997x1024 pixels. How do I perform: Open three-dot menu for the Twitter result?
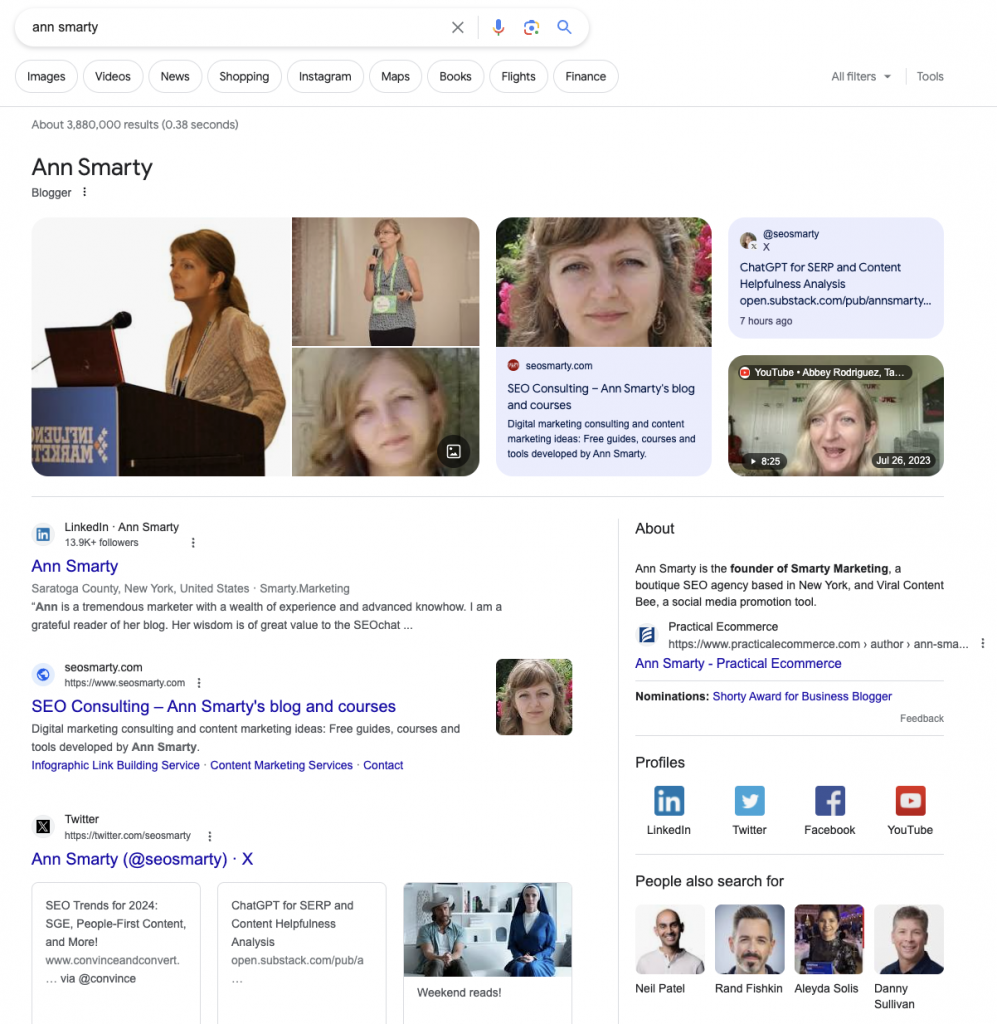(x=210, y=836)
